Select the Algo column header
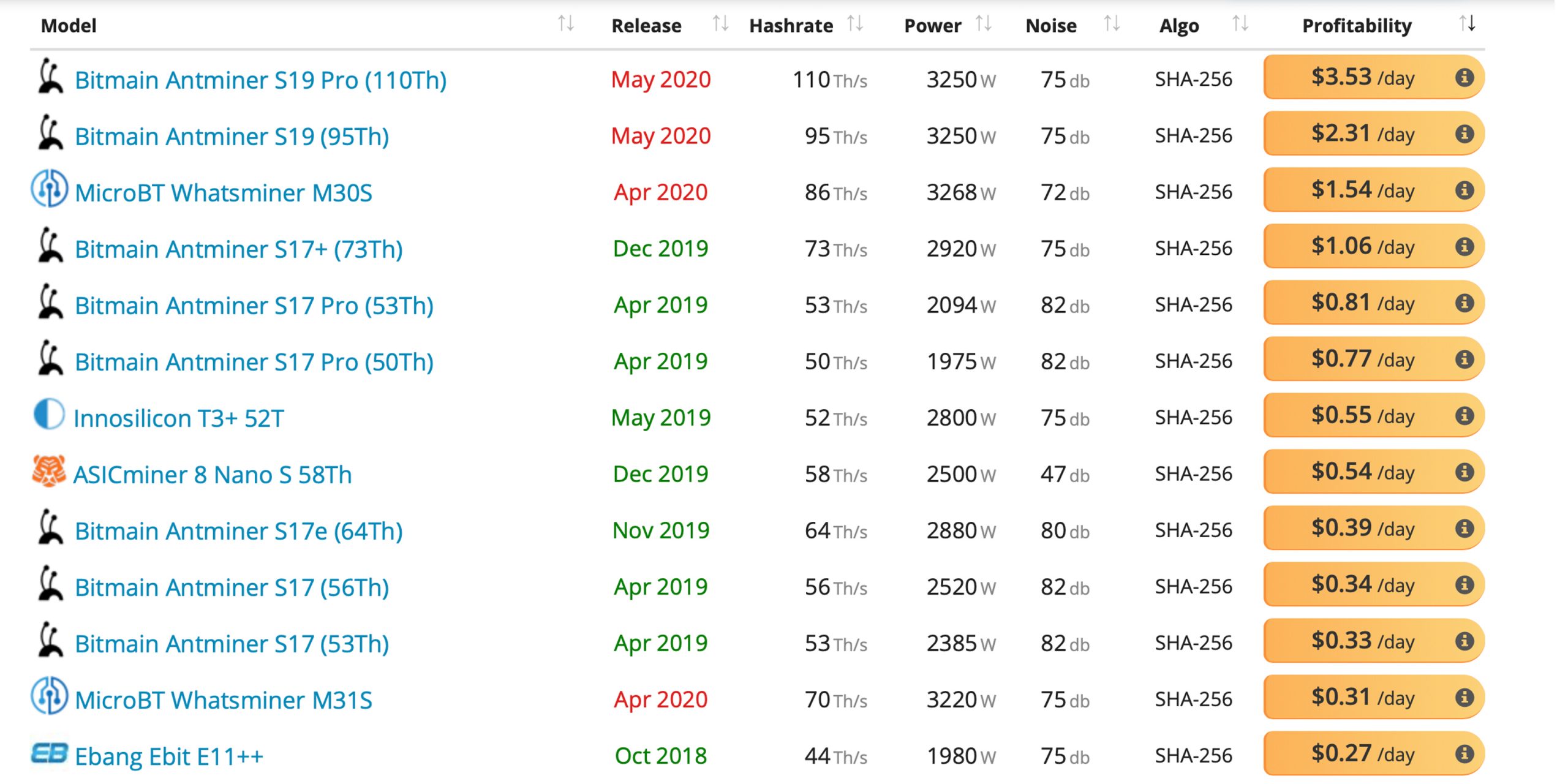Screen dimensions: 1568x784 click(1179, 26)
